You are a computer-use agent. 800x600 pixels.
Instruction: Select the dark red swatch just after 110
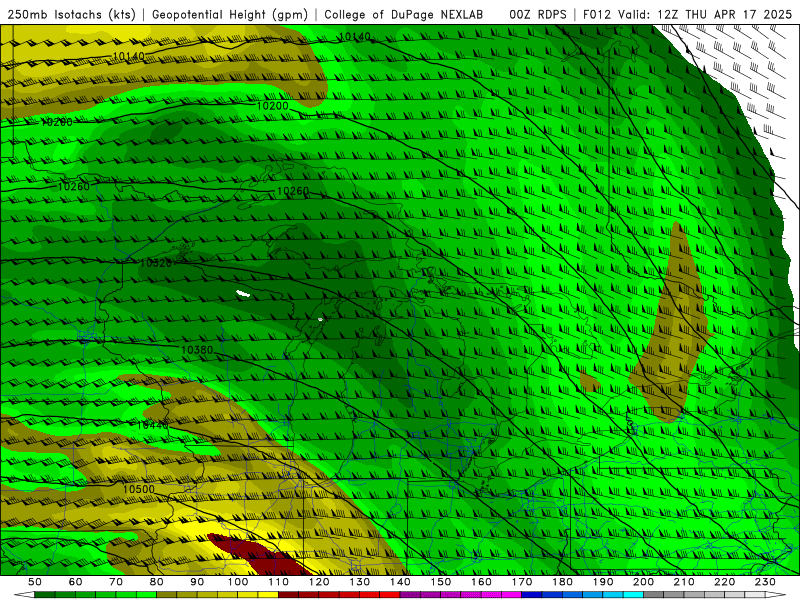pyautogui.click(x=288, y=594)
